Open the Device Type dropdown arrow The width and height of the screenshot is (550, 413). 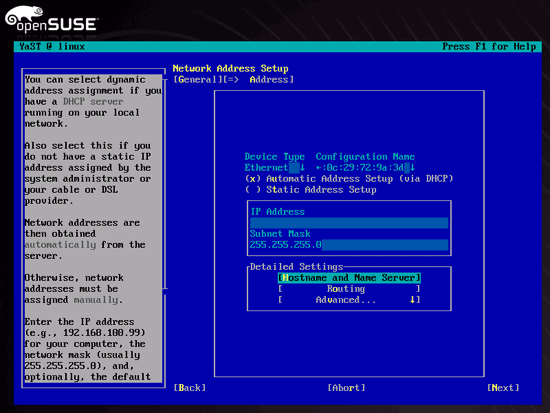[302, 168]
